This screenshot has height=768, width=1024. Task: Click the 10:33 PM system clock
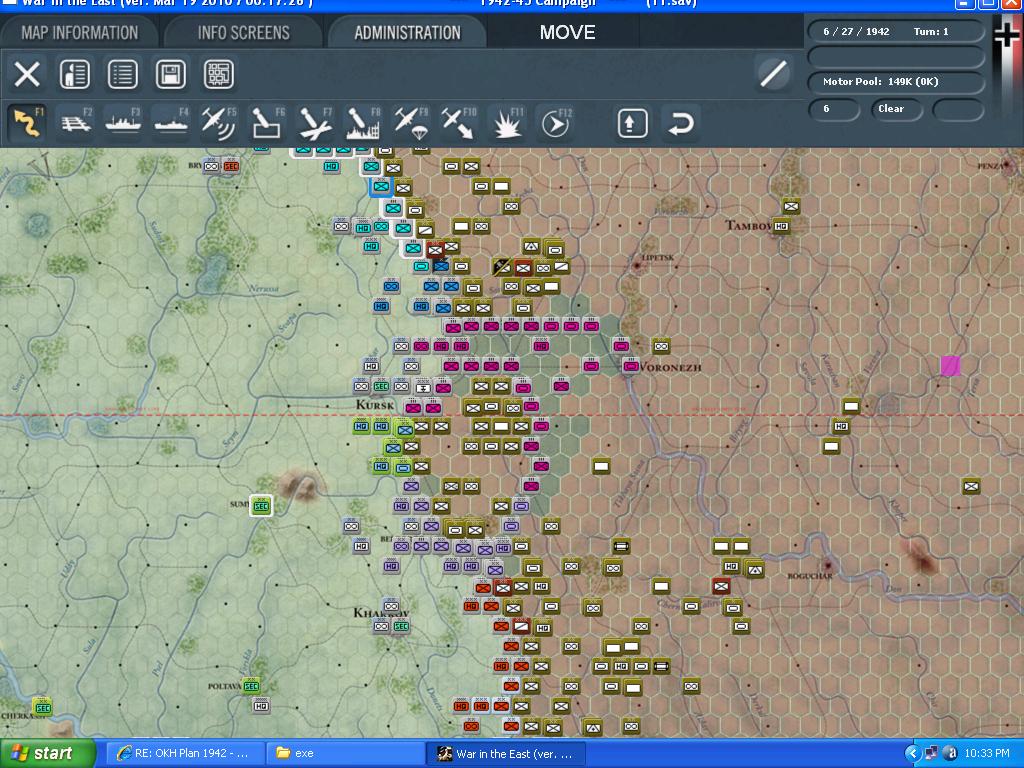click(x=987, y=753)
